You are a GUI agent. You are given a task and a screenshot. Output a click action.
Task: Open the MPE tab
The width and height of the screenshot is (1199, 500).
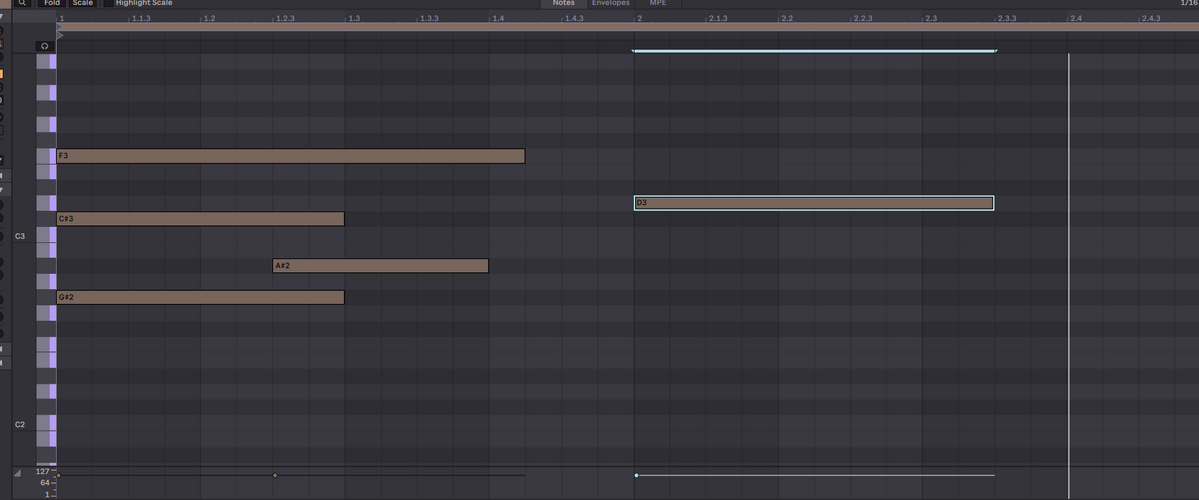coord(658,3)
